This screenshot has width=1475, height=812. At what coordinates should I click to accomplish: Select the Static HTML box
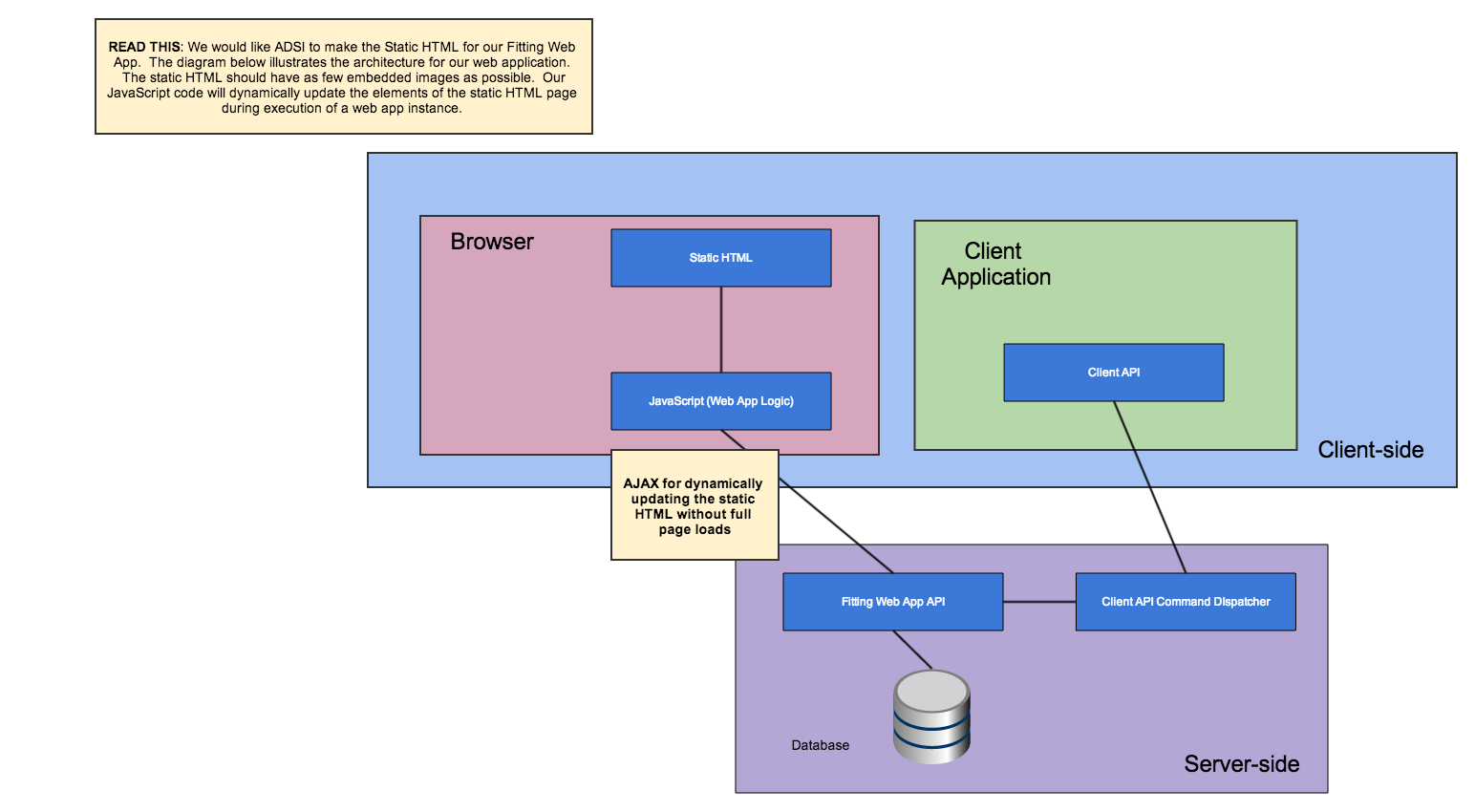coord(720,258)
